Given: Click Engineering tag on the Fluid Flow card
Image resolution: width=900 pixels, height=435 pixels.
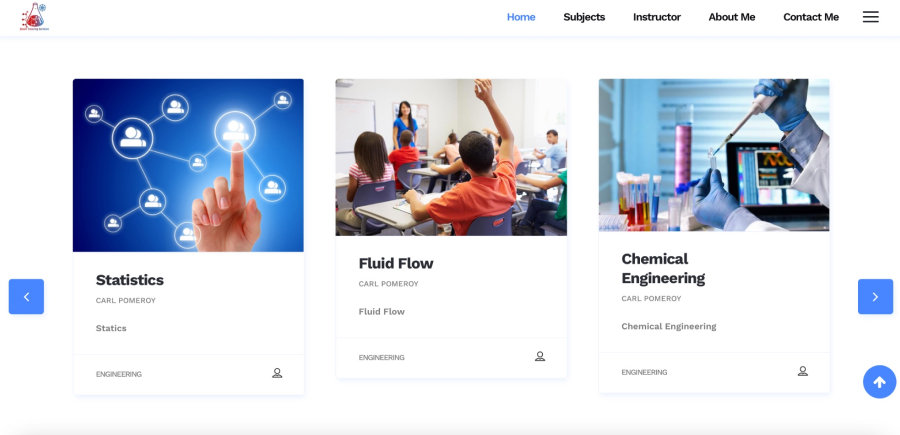Looking at the screenshot, I should coord(382,357).
